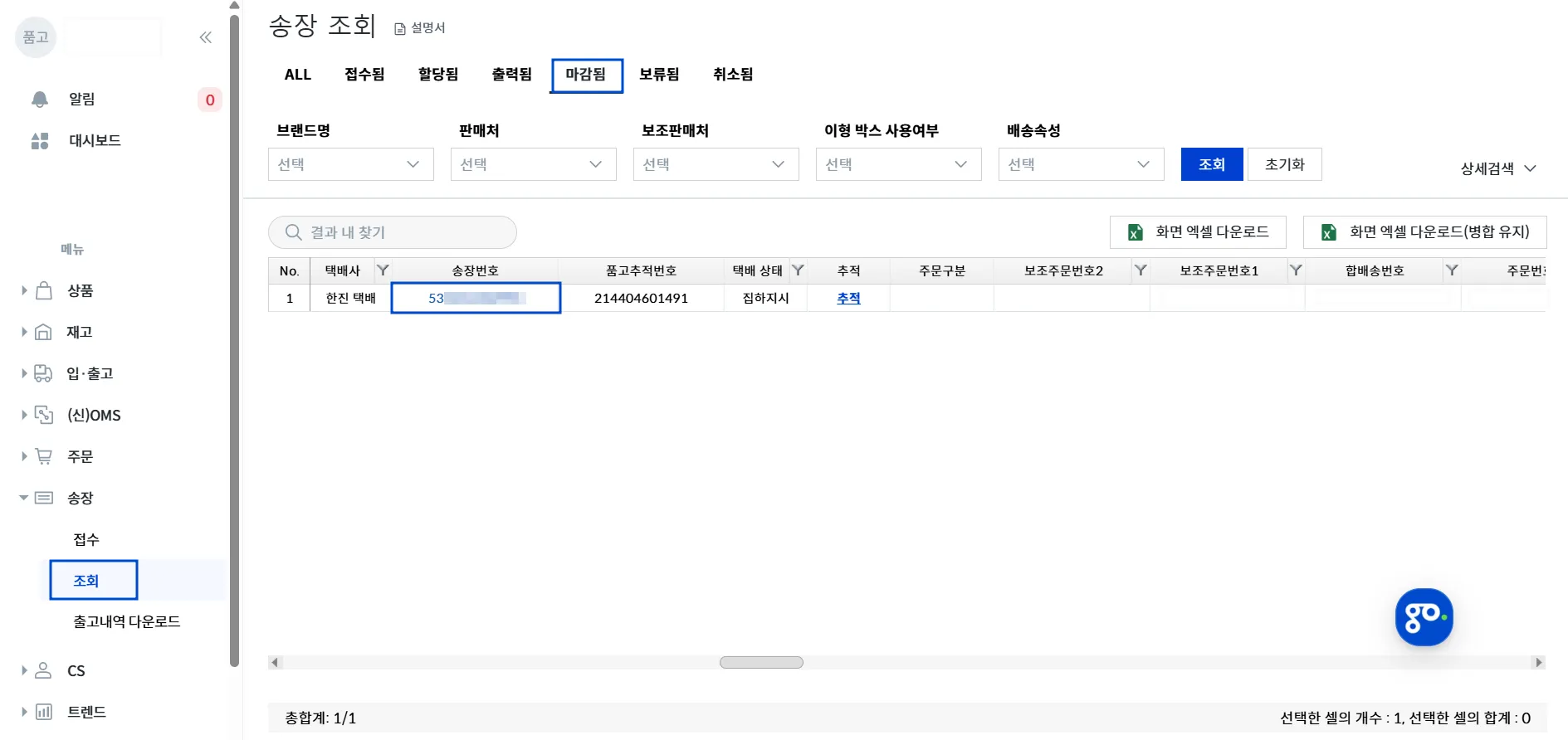The height and width of the screenshot is (740, 1568).
Task: Open the 판매처 dropdown
Action: coord(534,164)
